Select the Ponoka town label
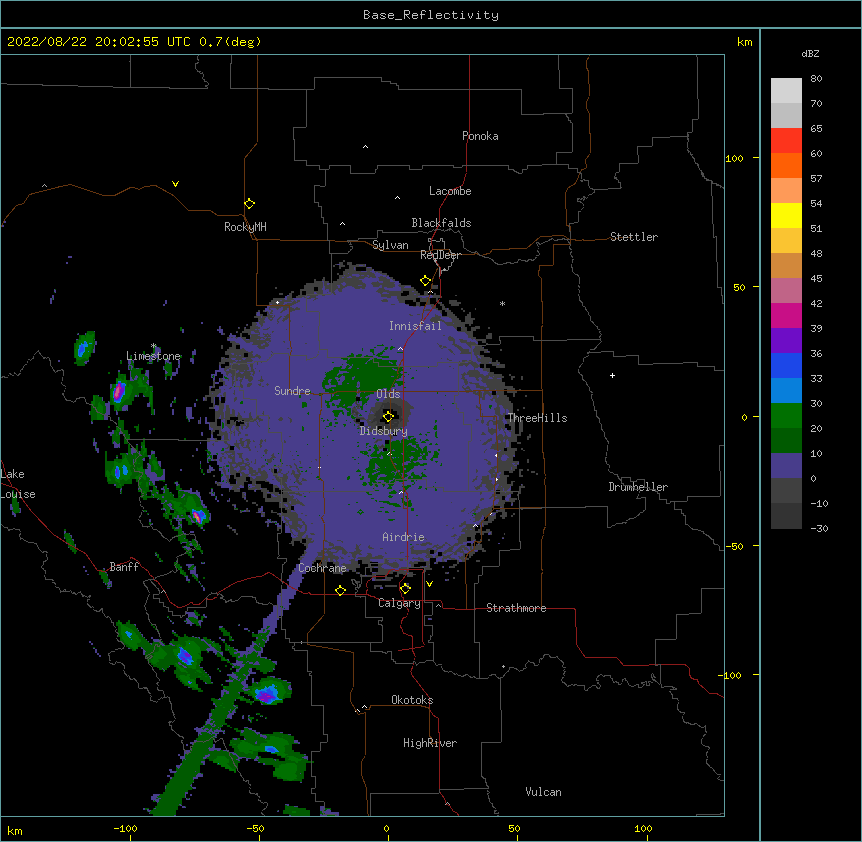 click(480, 136)
